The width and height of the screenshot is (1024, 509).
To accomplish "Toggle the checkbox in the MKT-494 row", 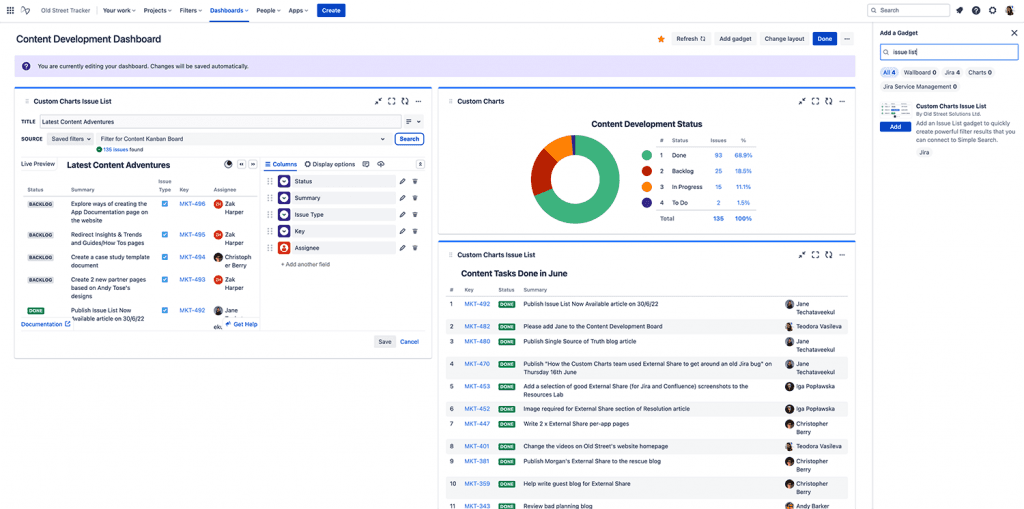I will (165, 257).
